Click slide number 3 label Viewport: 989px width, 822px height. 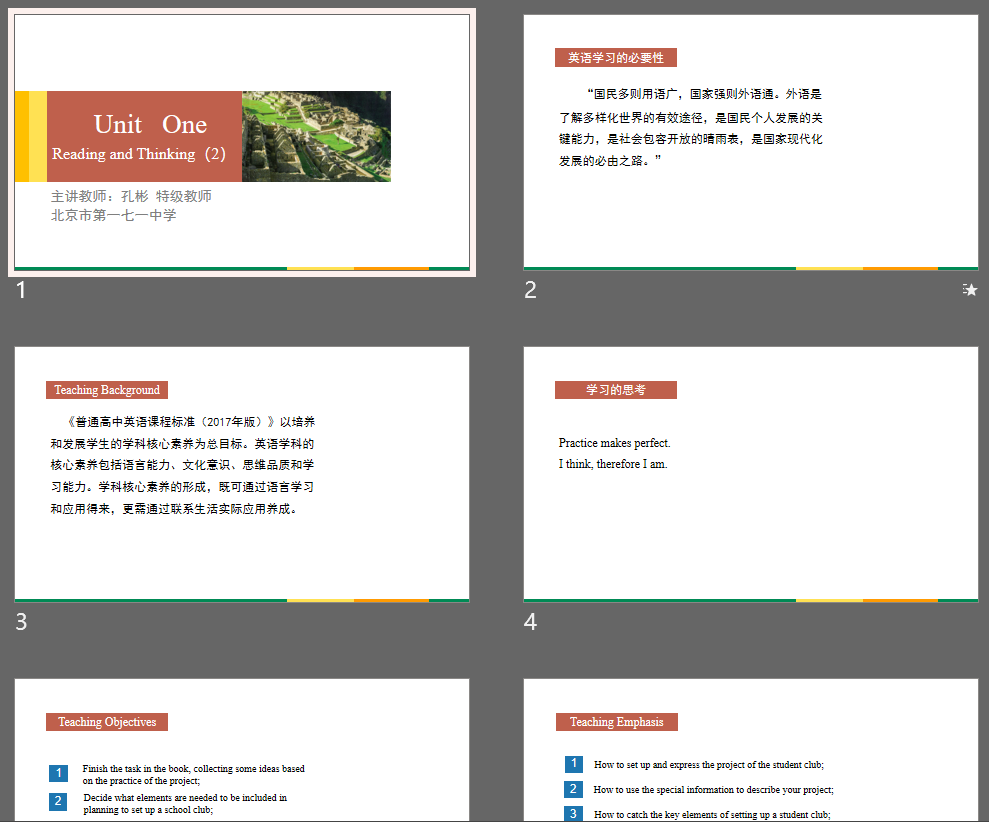22,622
